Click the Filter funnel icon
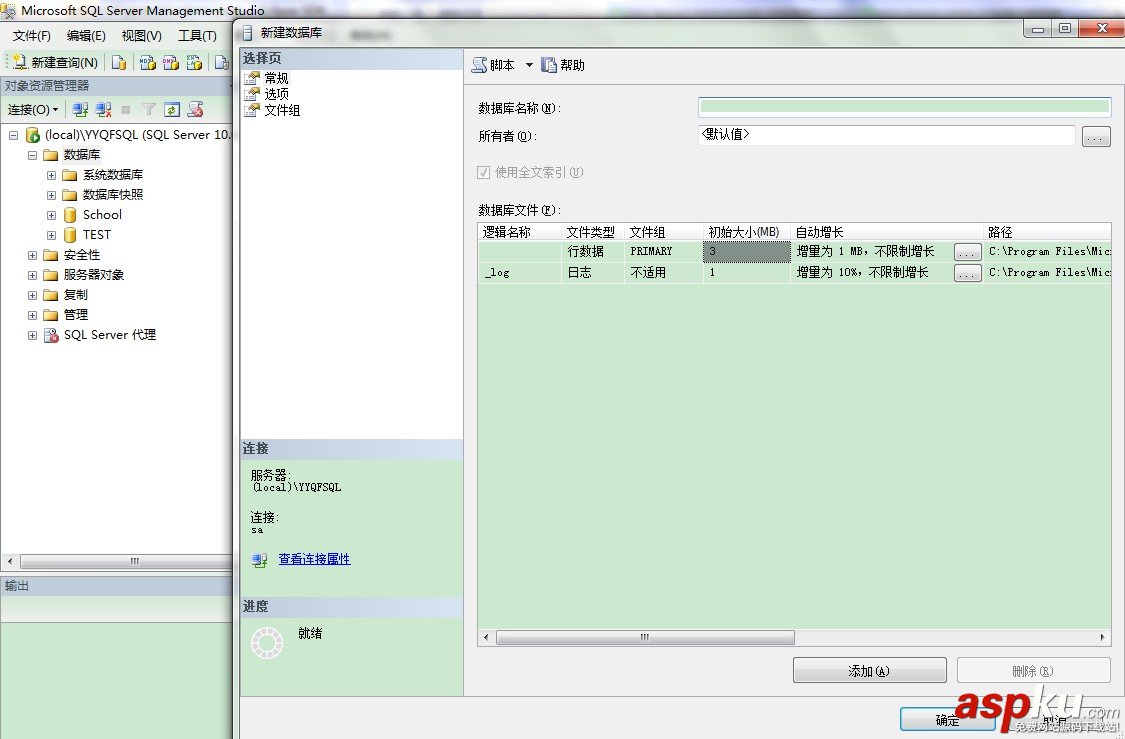The width and height of the screenshot is (1125, 739). 149,110
